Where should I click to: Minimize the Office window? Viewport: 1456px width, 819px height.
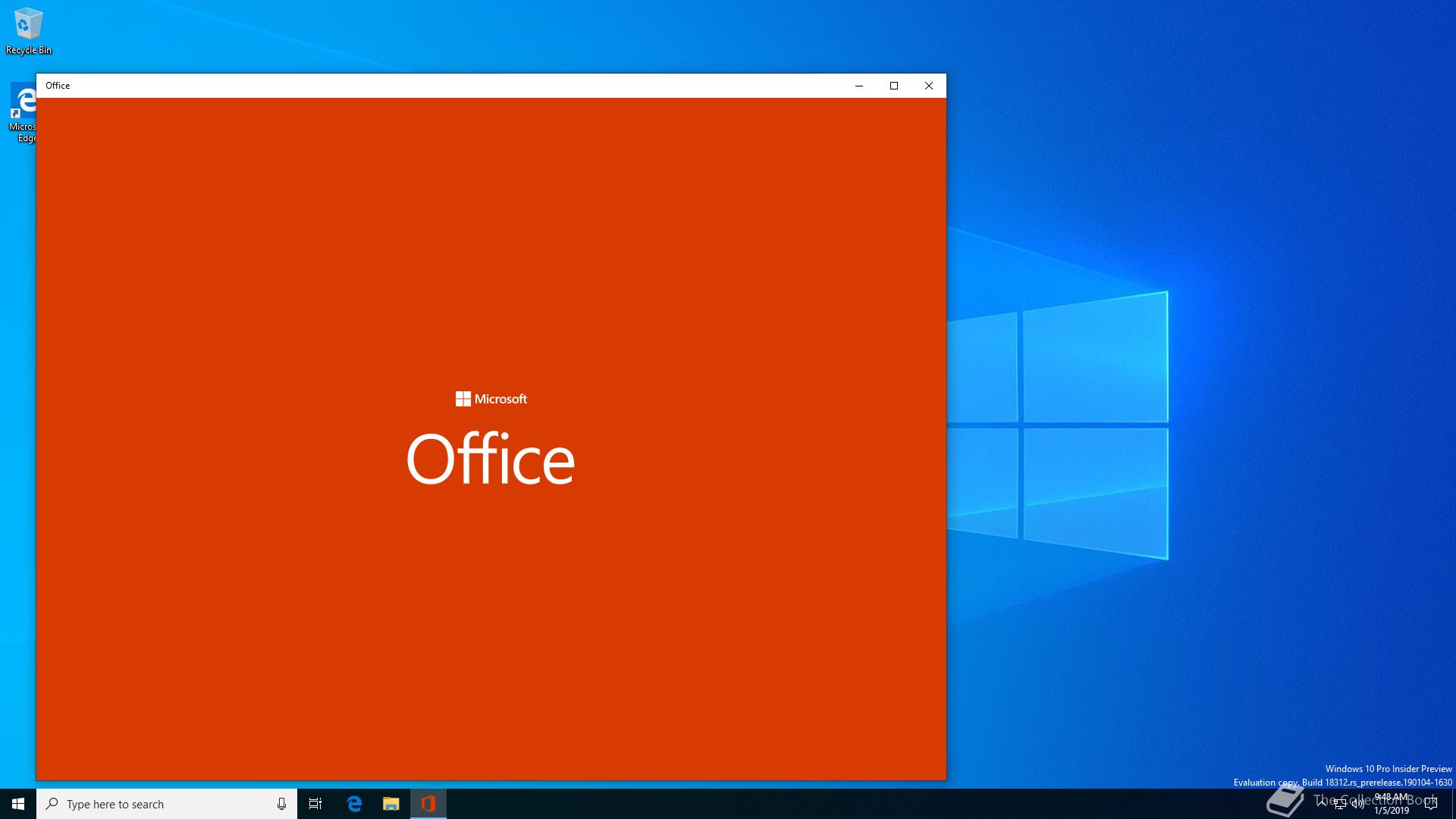[x=859, y=86]
